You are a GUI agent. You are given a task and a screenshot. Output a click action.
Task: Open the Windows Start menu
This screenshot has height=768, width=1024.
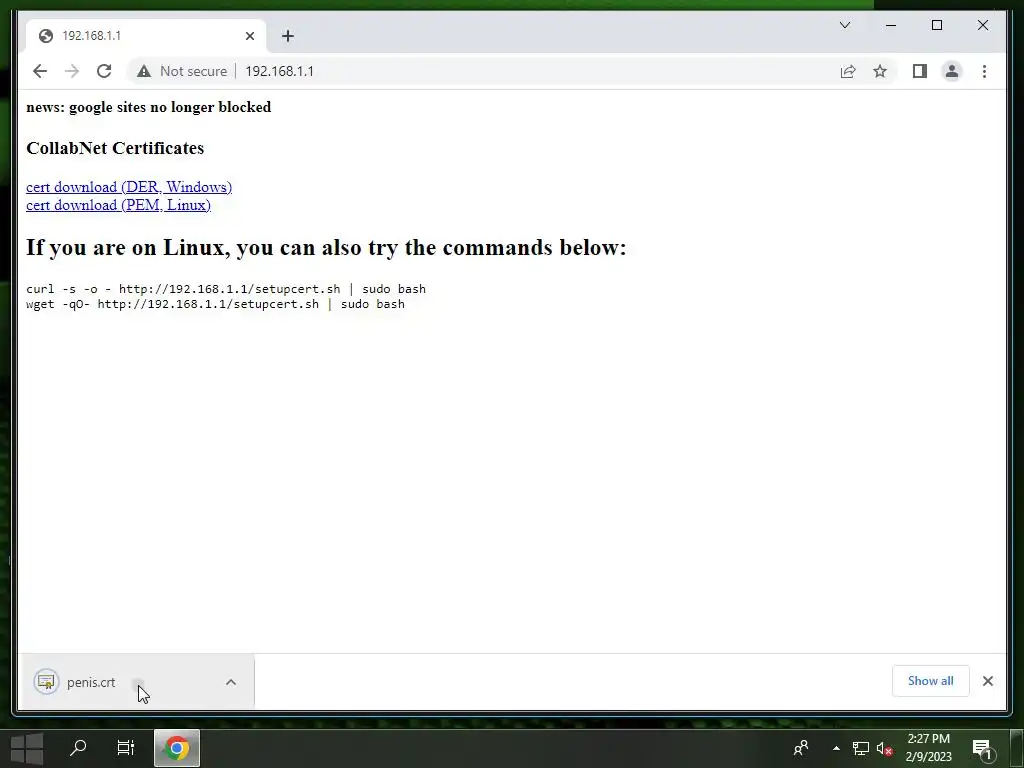coord(27,748)
